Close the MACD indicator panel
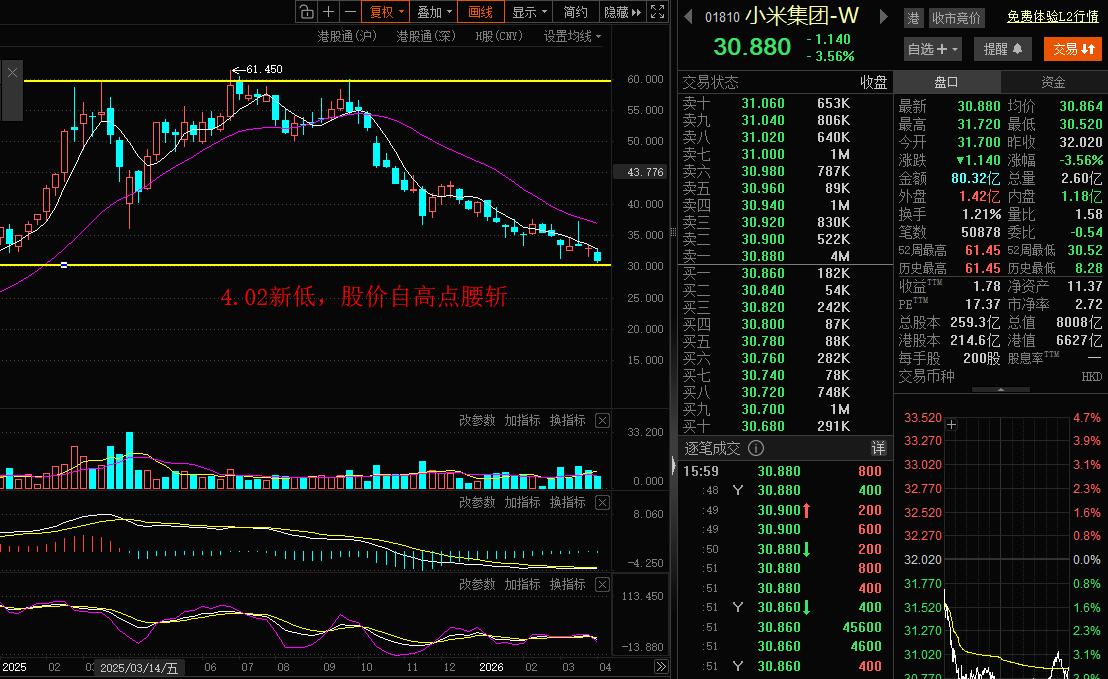The image size is (1108, 679). [x=602, y=502]
